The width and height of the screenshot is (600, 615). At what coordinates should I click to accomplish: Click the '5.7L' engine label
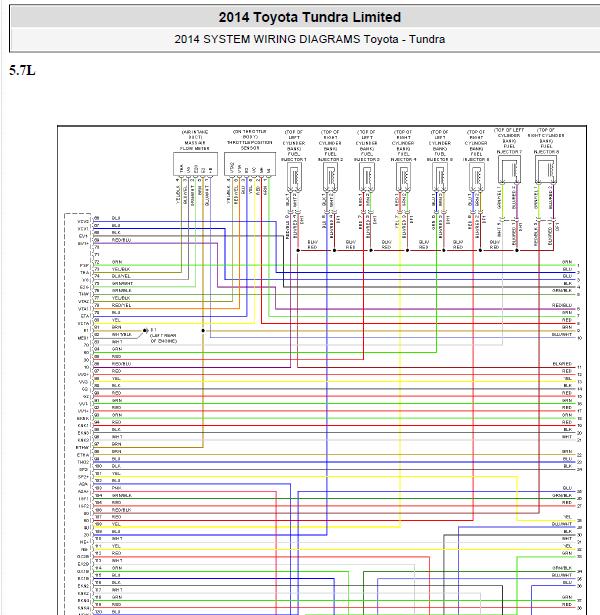[x=22, y=71]
